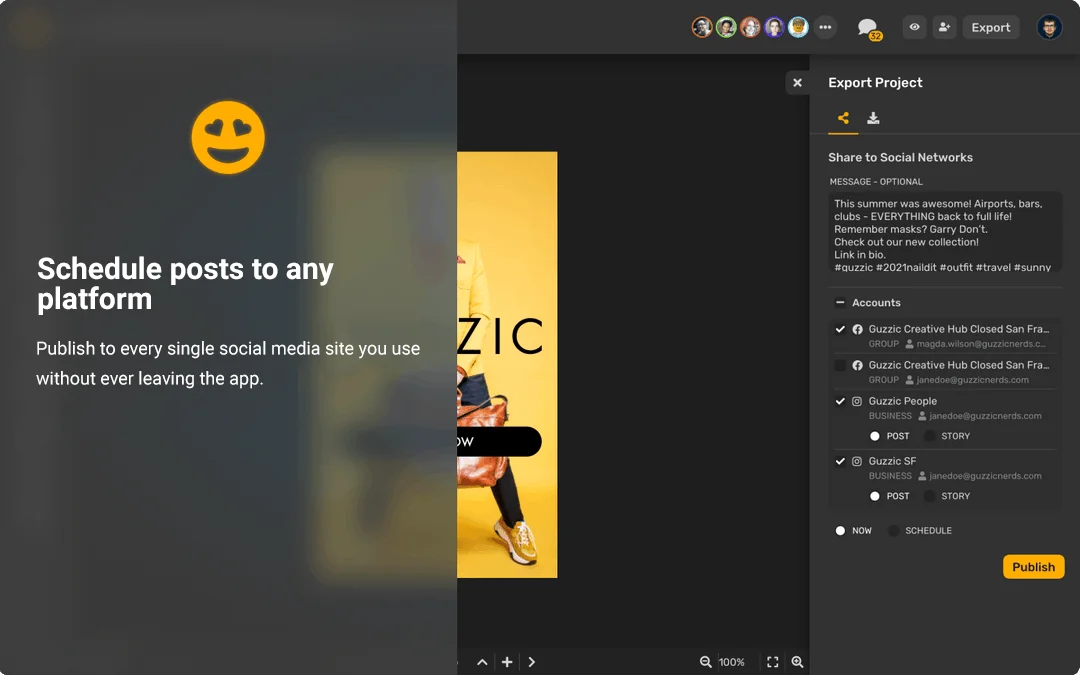Switch to the download export tab

873,117
